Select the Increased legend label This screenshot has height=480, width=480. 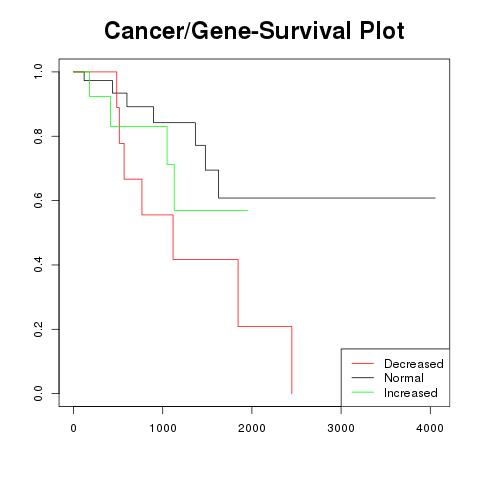tap(411, 393)
